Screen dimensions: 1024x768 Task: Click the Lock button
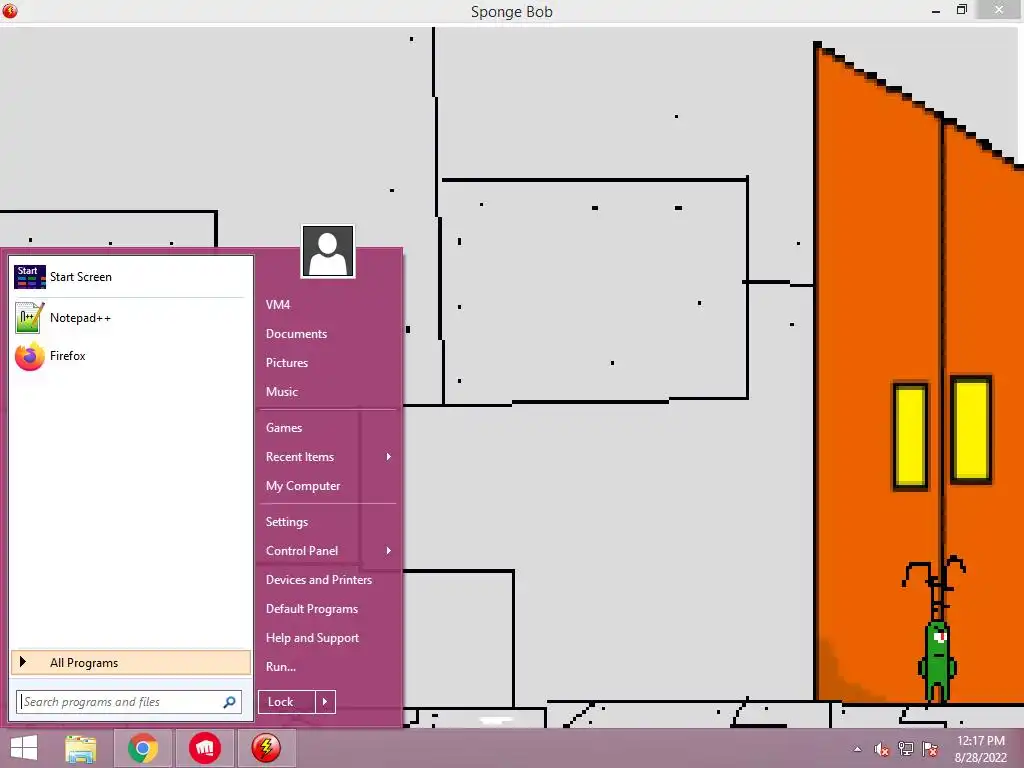(287, 702)
